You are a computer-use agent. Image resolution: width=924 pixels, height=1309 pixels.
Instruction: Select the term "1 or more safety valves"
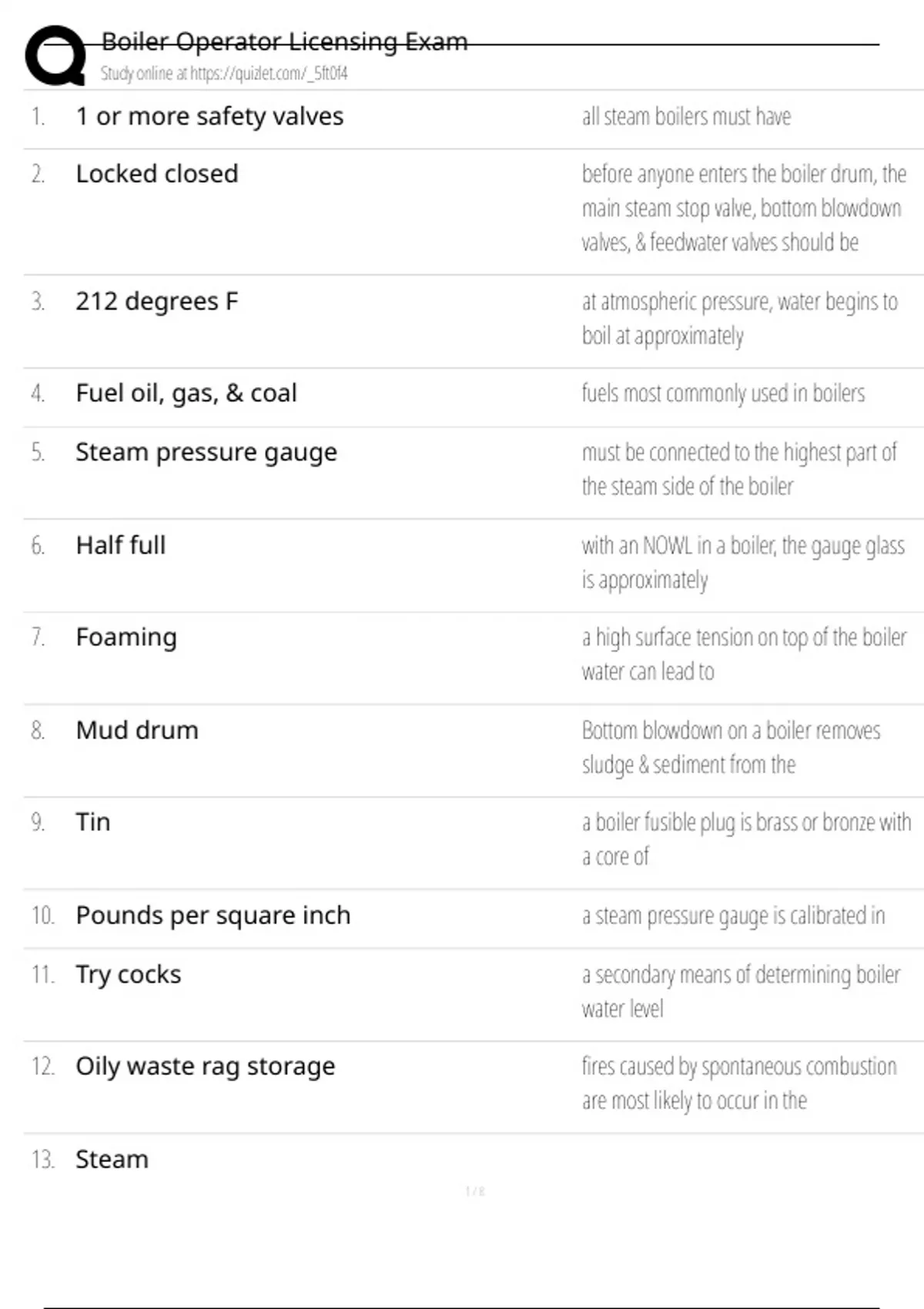209,116
